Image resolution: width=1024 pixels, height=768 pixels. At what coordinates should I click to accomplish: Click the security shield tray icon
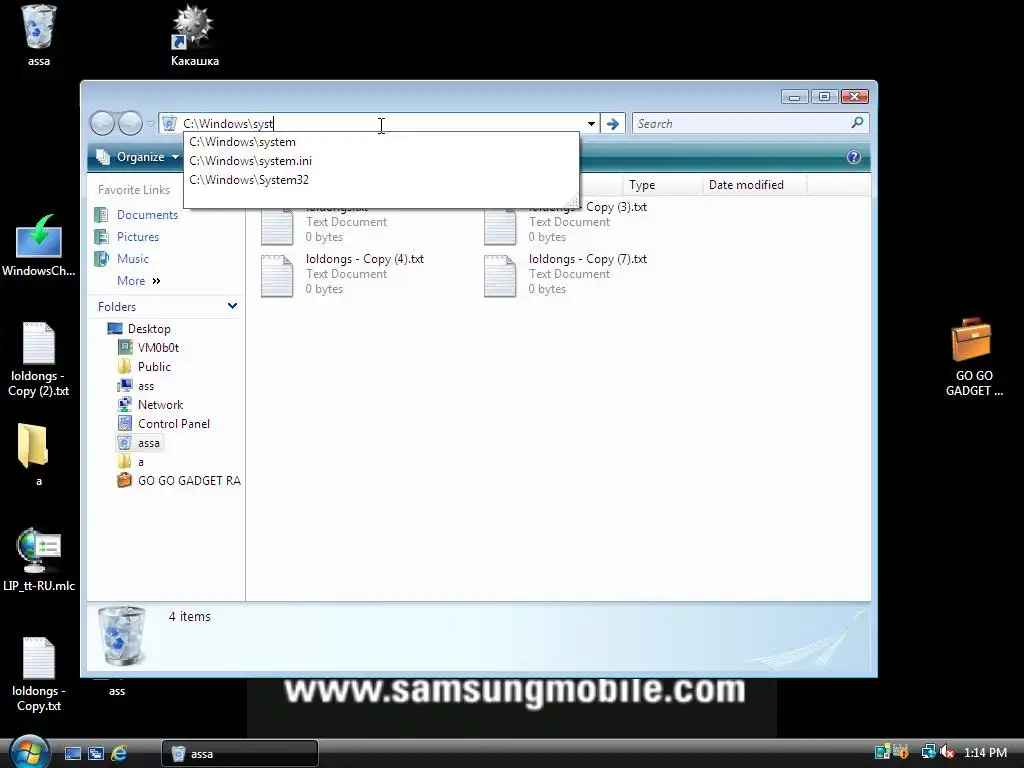click(901, 752)
